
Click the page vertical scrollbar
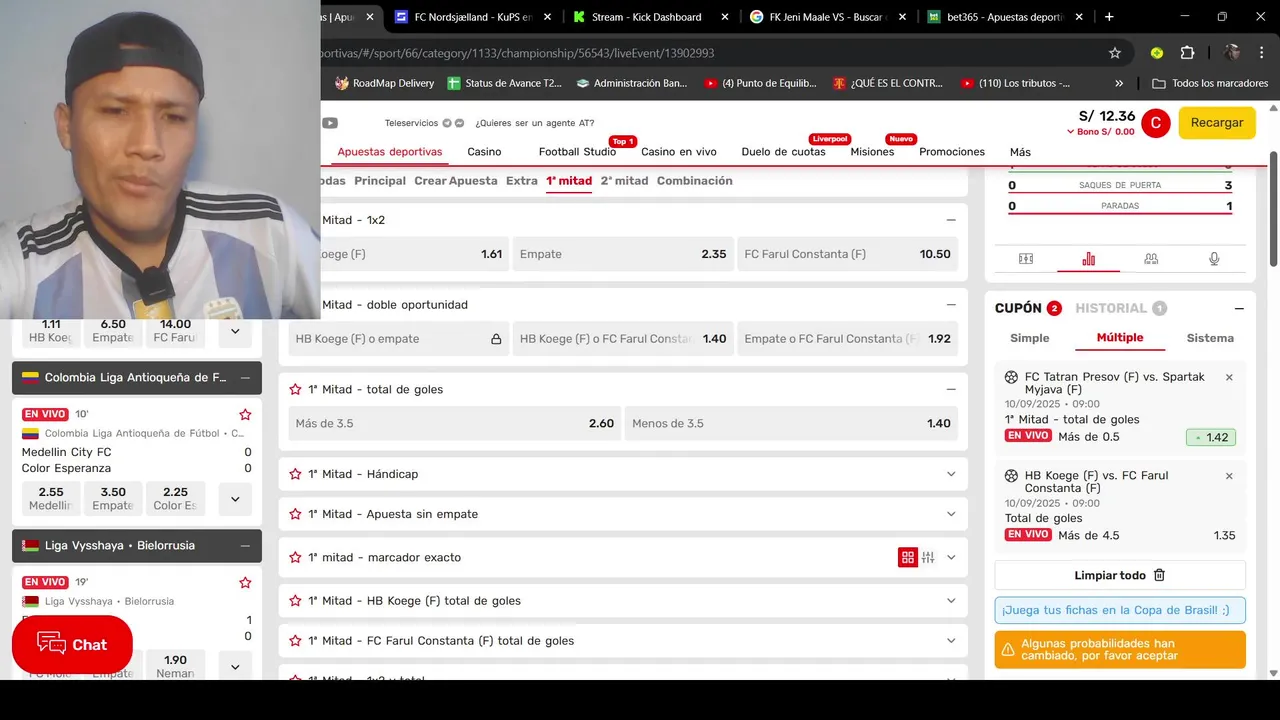pyautogui.click(x=1273, y=210)
